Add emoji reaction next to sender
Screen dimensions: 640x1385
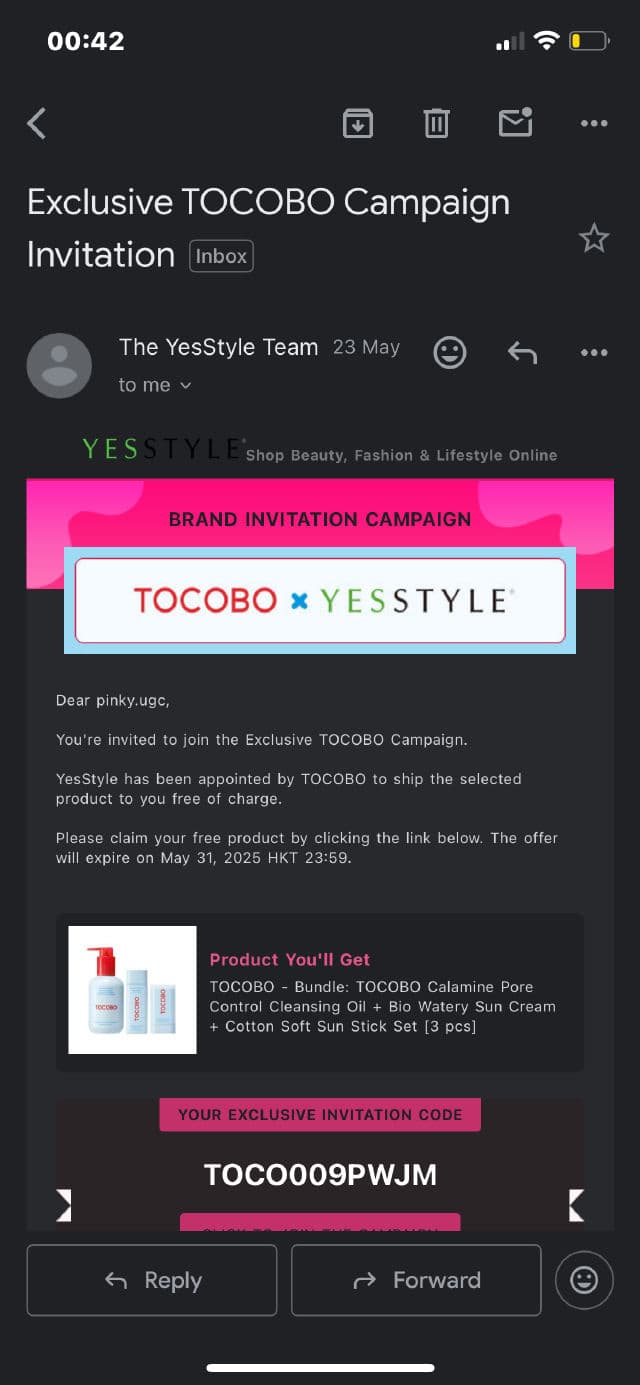450,352
